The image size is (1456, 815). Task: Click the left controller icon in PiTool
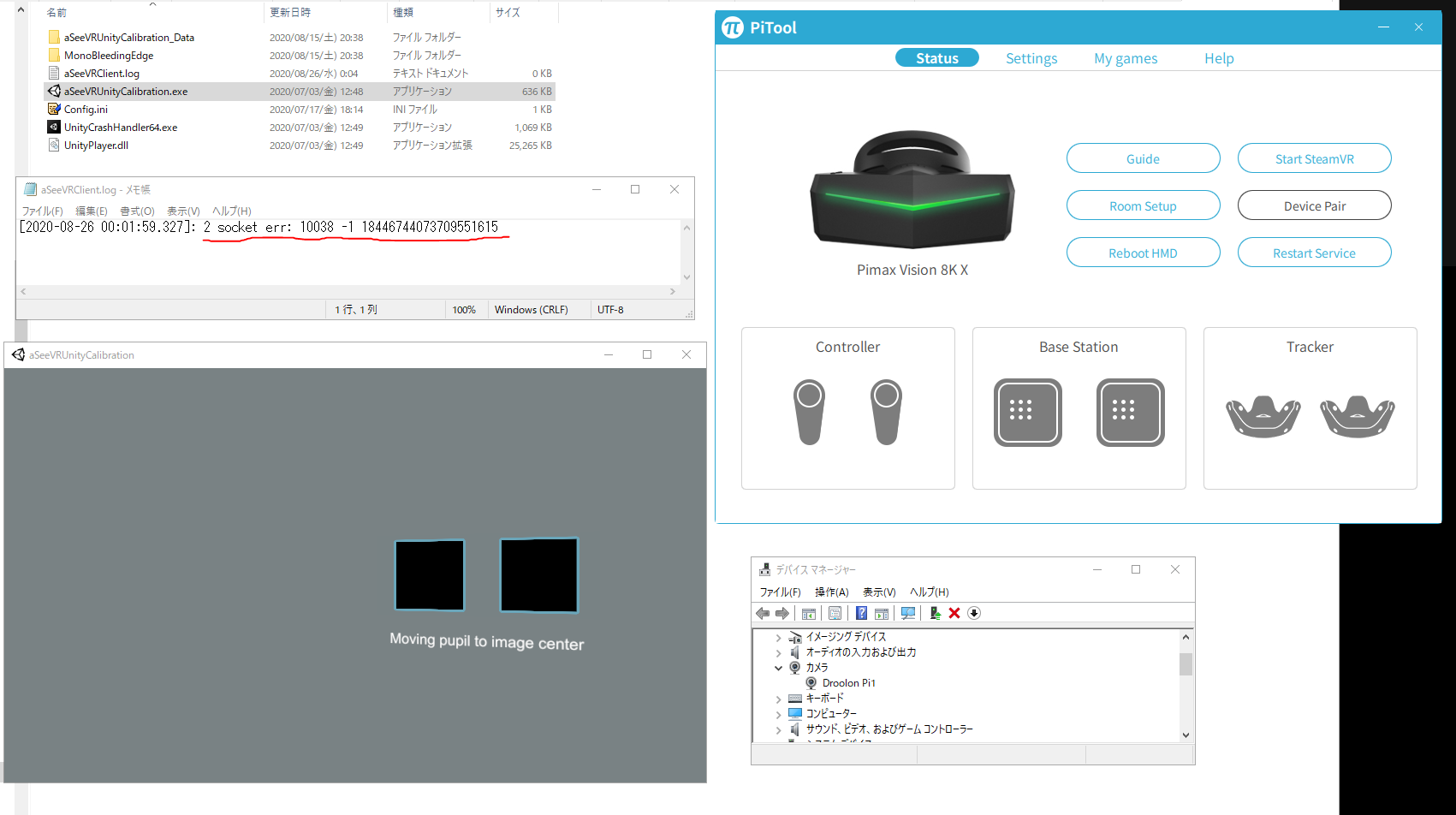point(809,412)
